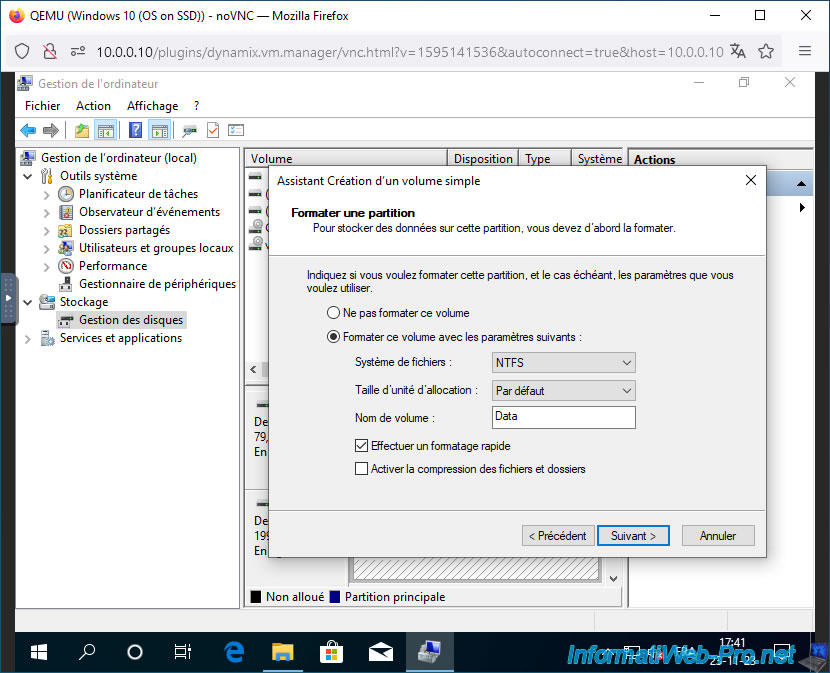The height and width of the screenshot is (673, 830).
Task: Click the Système column header
Action: (599, 158)
